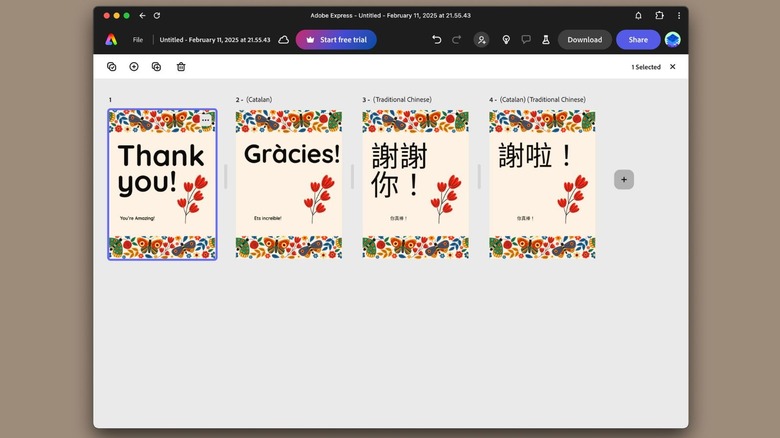
Task: Open the File menu
Action: coord(137,40)
